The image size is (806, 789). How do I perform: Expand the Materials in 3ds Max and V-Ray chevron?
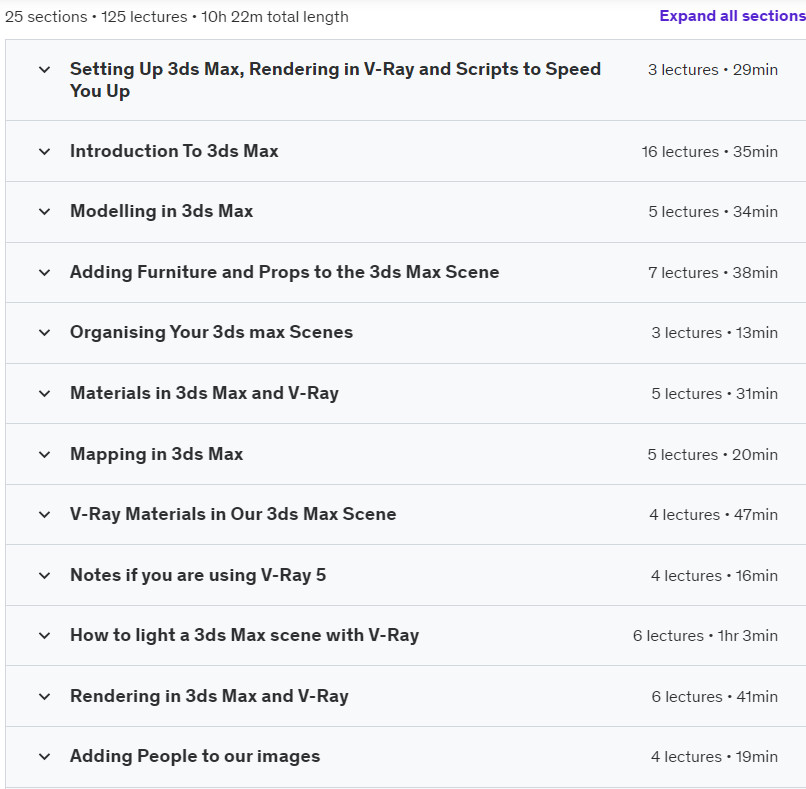(45, 394)
